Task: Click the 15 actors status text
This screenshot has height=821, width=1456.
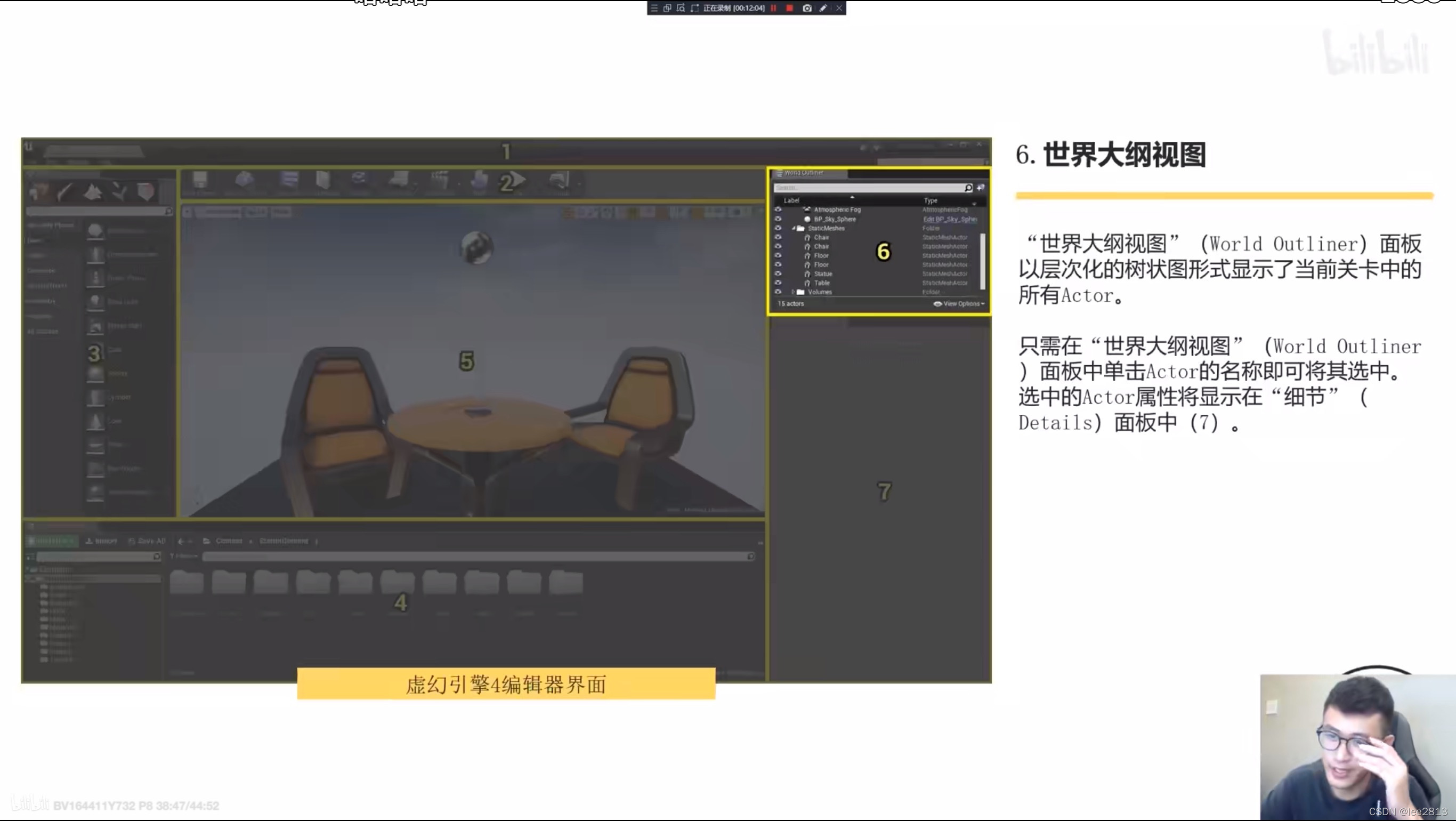Action: pos(791,304)
